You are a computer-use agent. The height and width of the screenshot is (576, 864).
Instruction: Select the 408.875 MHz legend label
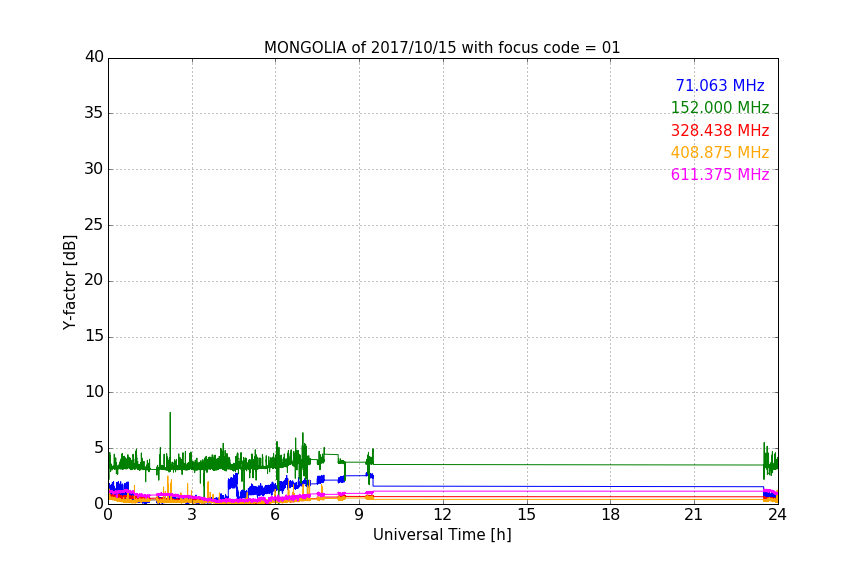click(x=720, y=153)
